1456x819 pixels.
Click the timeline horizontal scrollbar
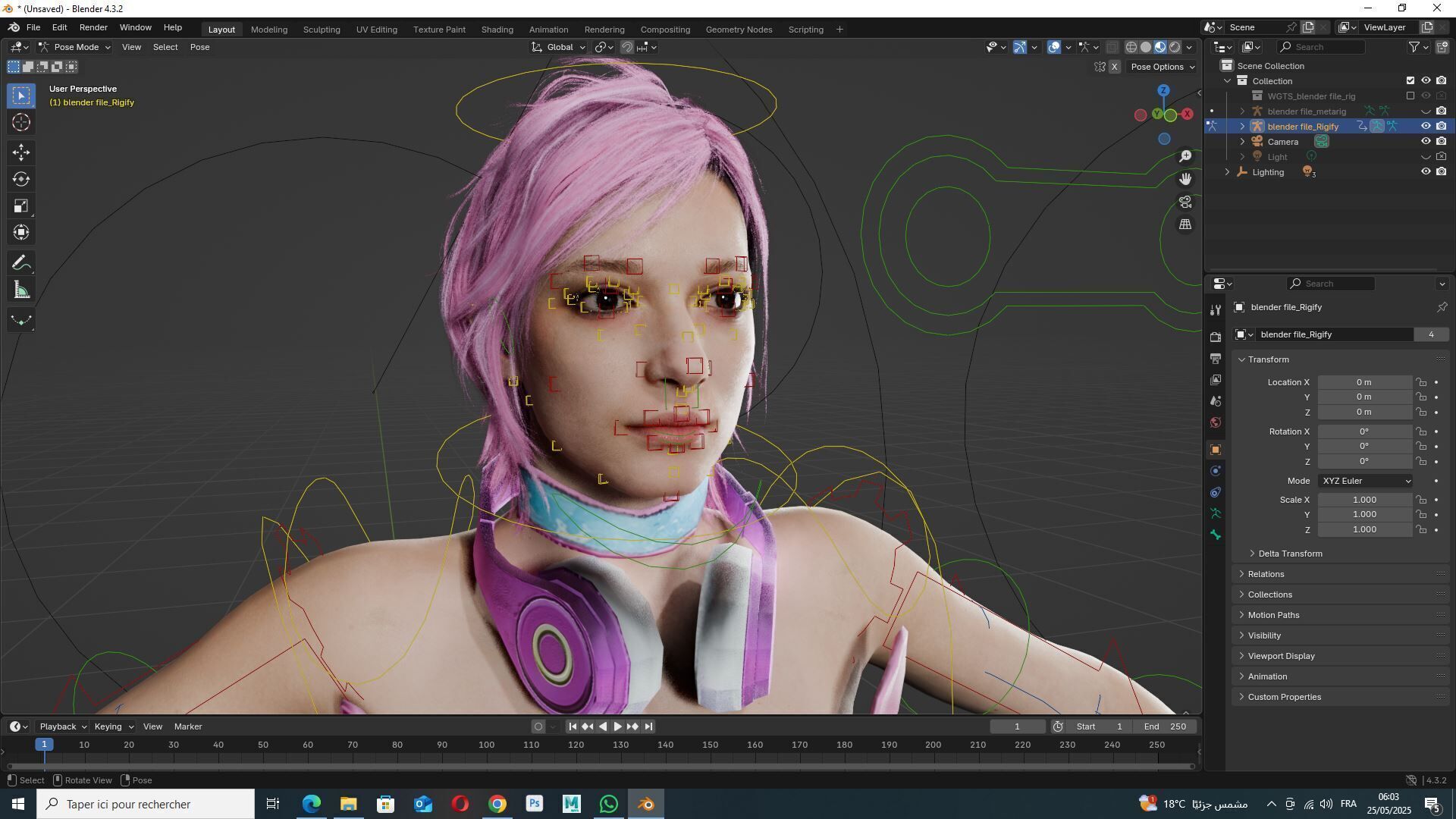tap(599, 766)
